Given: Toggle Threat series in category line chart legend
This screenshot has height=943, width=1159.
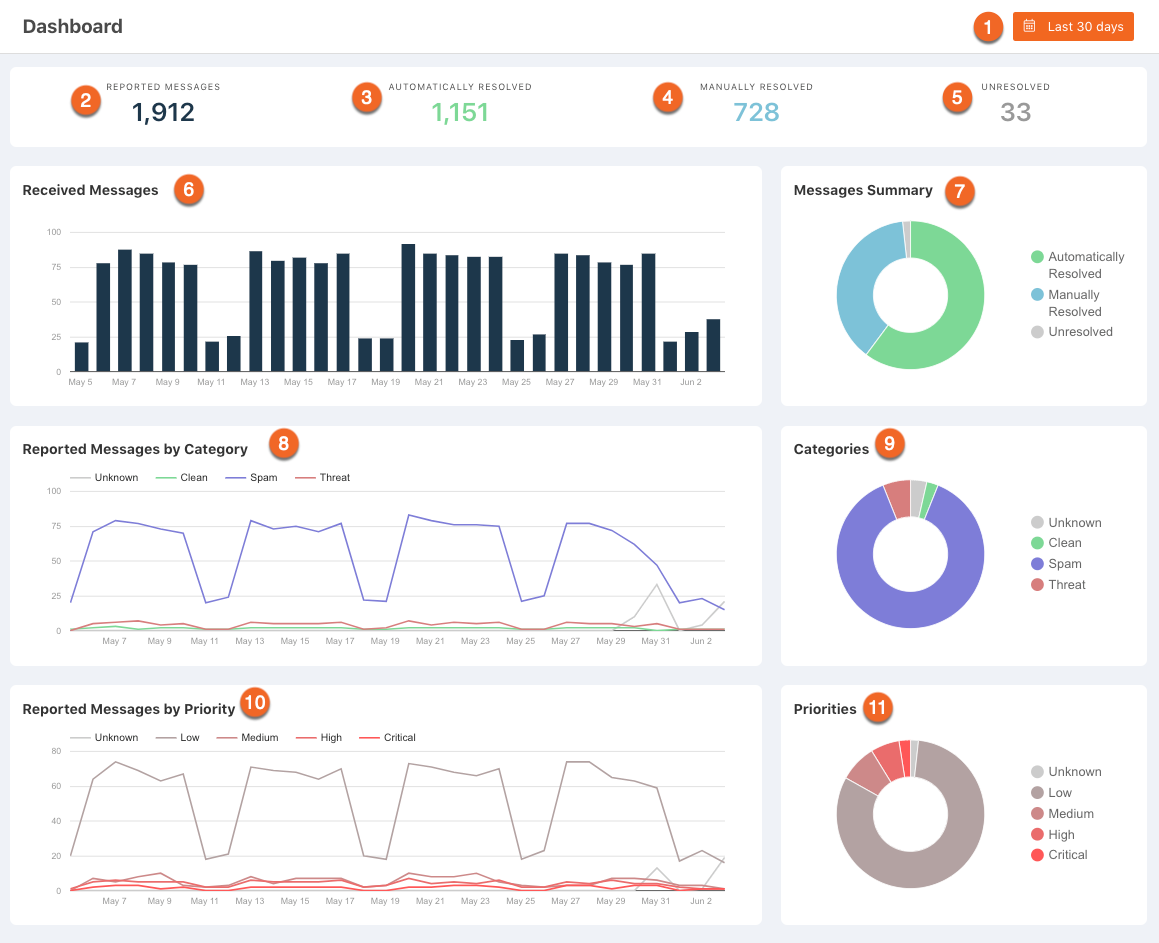Looking at the screenshot, I should point(322,477).
